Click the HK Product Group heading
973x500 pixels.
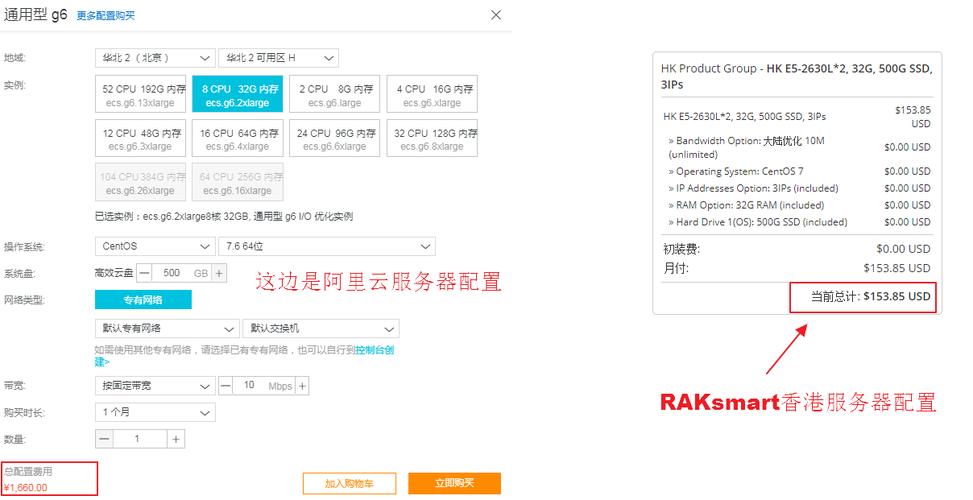(797, 76)
